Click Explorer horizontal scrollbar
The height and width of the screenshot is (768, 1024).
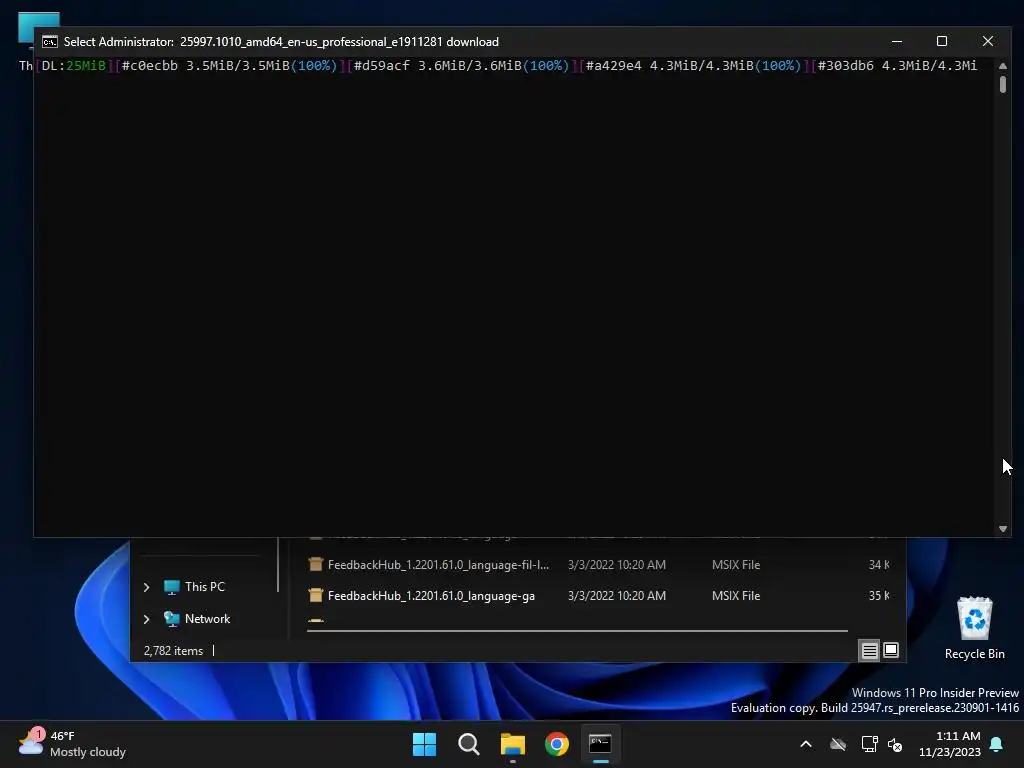tap(577, 631)
